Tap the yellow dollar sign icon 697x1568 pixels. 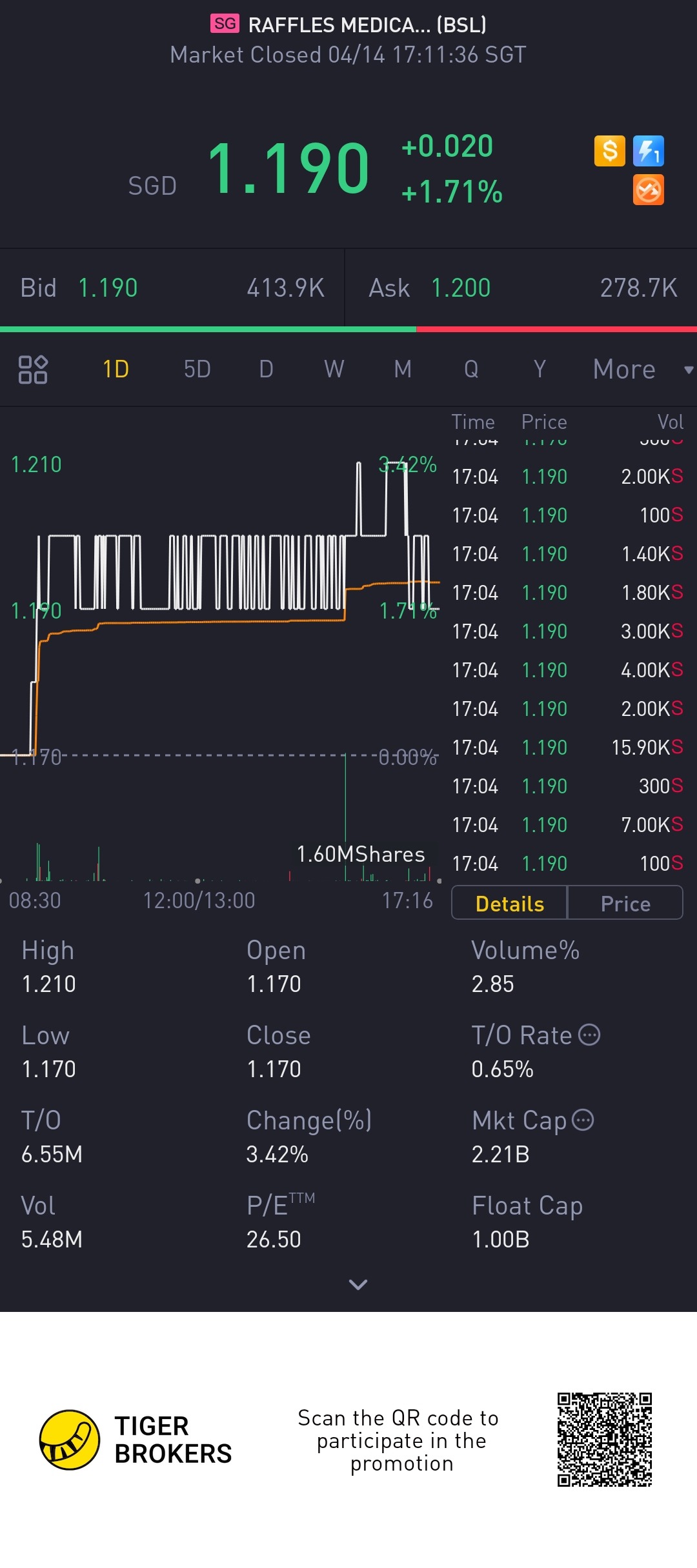pos(610,151)
